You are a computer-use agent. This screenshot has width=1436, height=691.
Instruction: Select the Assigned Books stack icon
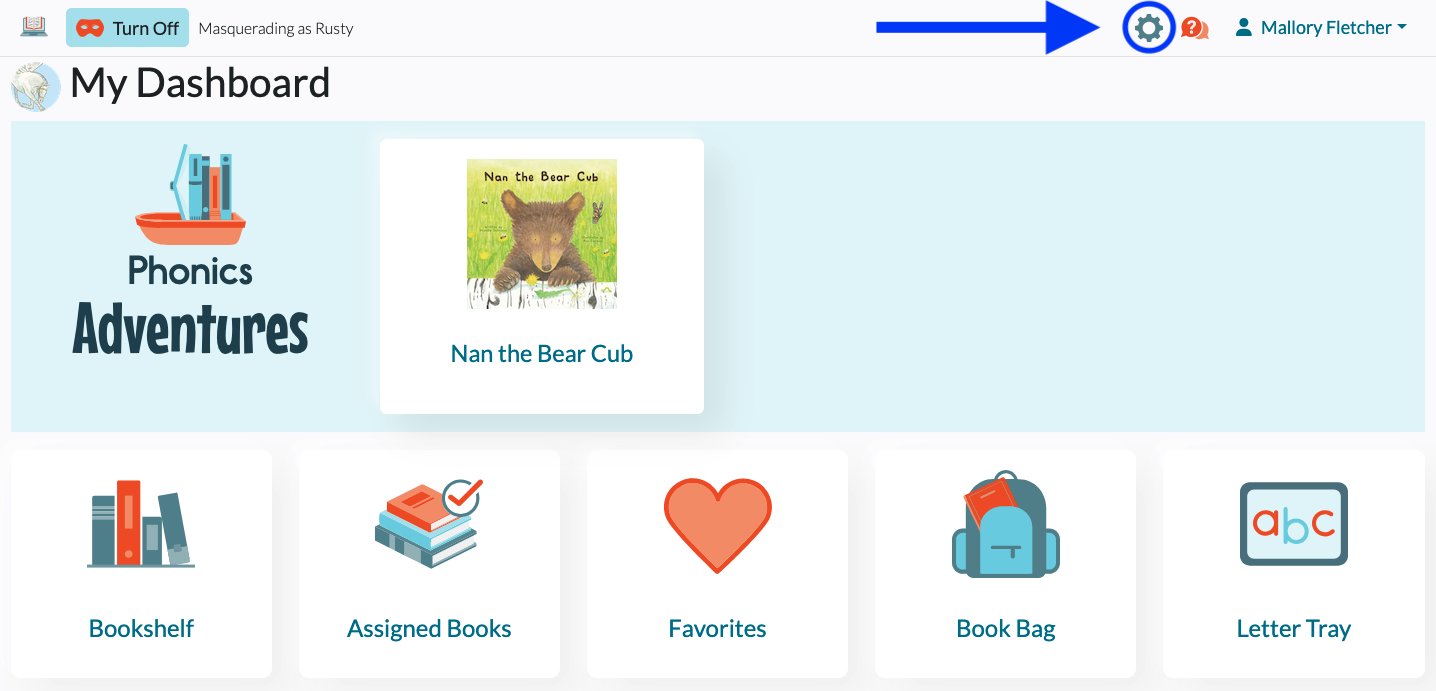pyautogui.click(x=429, y=524)
